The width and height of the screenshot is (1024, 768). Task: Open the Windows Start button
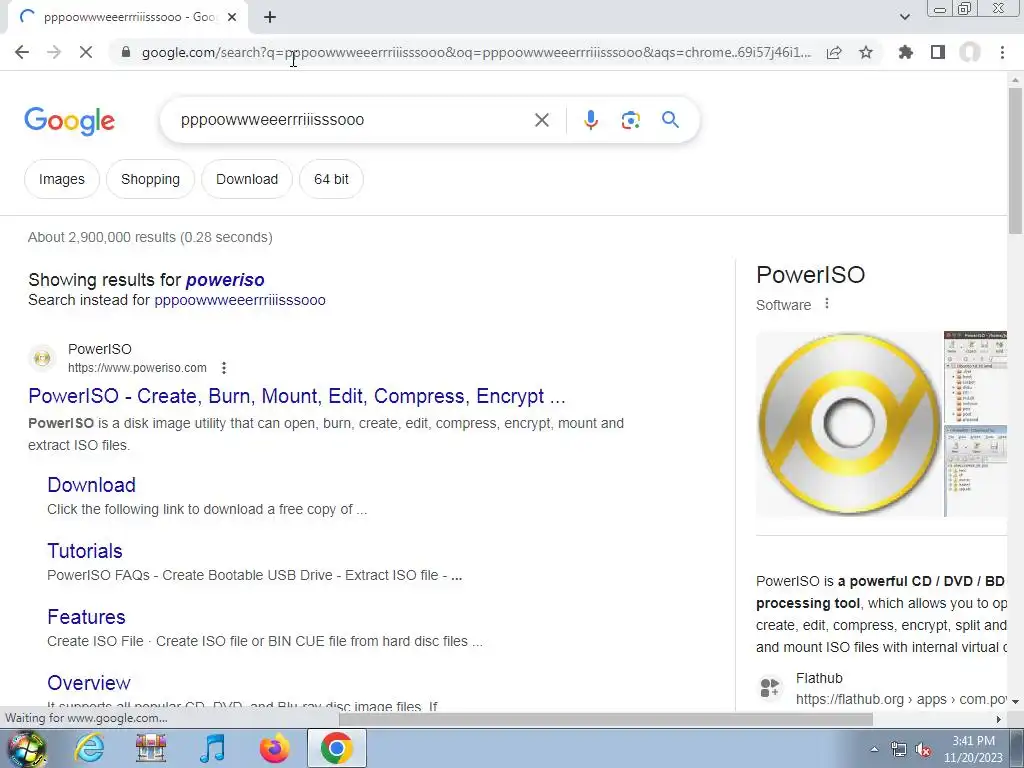pos(26,748)
